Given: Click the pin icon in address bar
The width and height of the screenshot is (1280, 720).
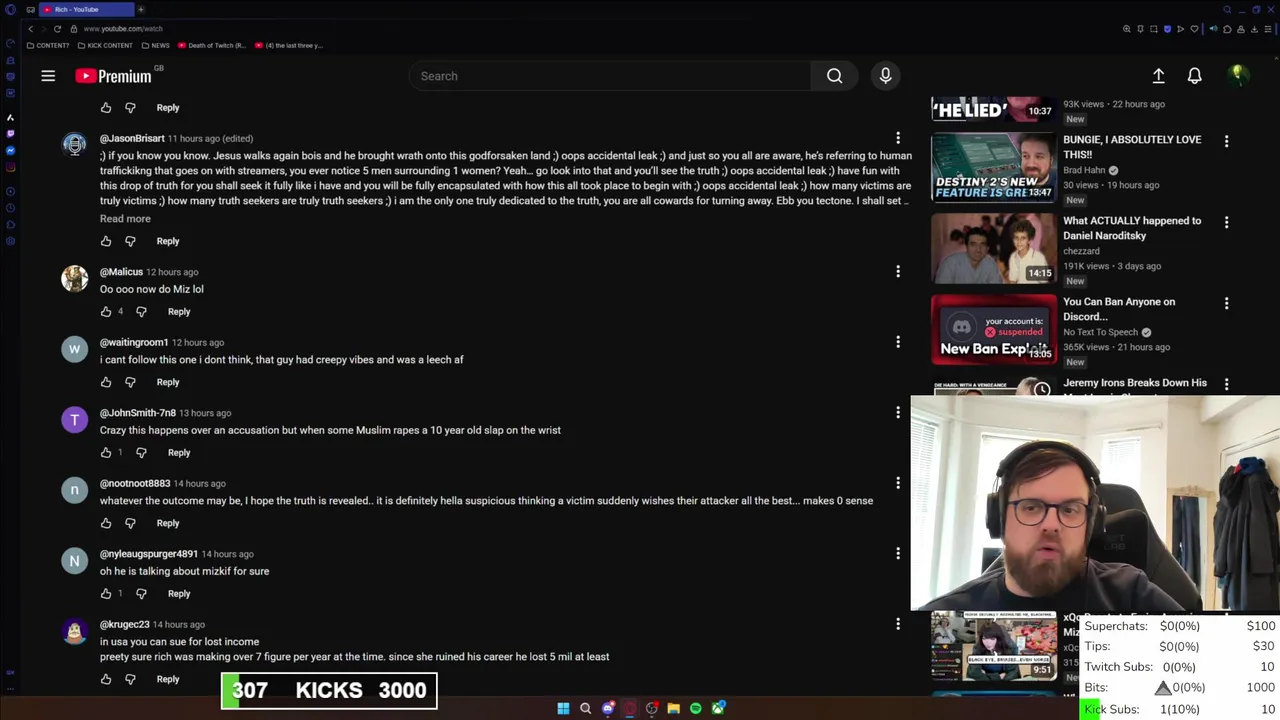Looking at the screenshot, I should tap(1140, 29).
